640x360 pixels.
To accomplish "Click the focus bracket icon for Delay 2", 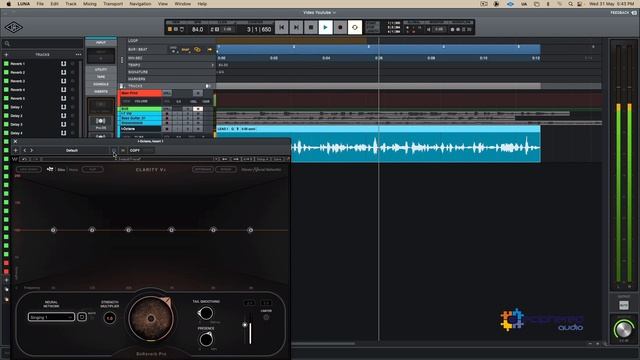I will [63, 116].
